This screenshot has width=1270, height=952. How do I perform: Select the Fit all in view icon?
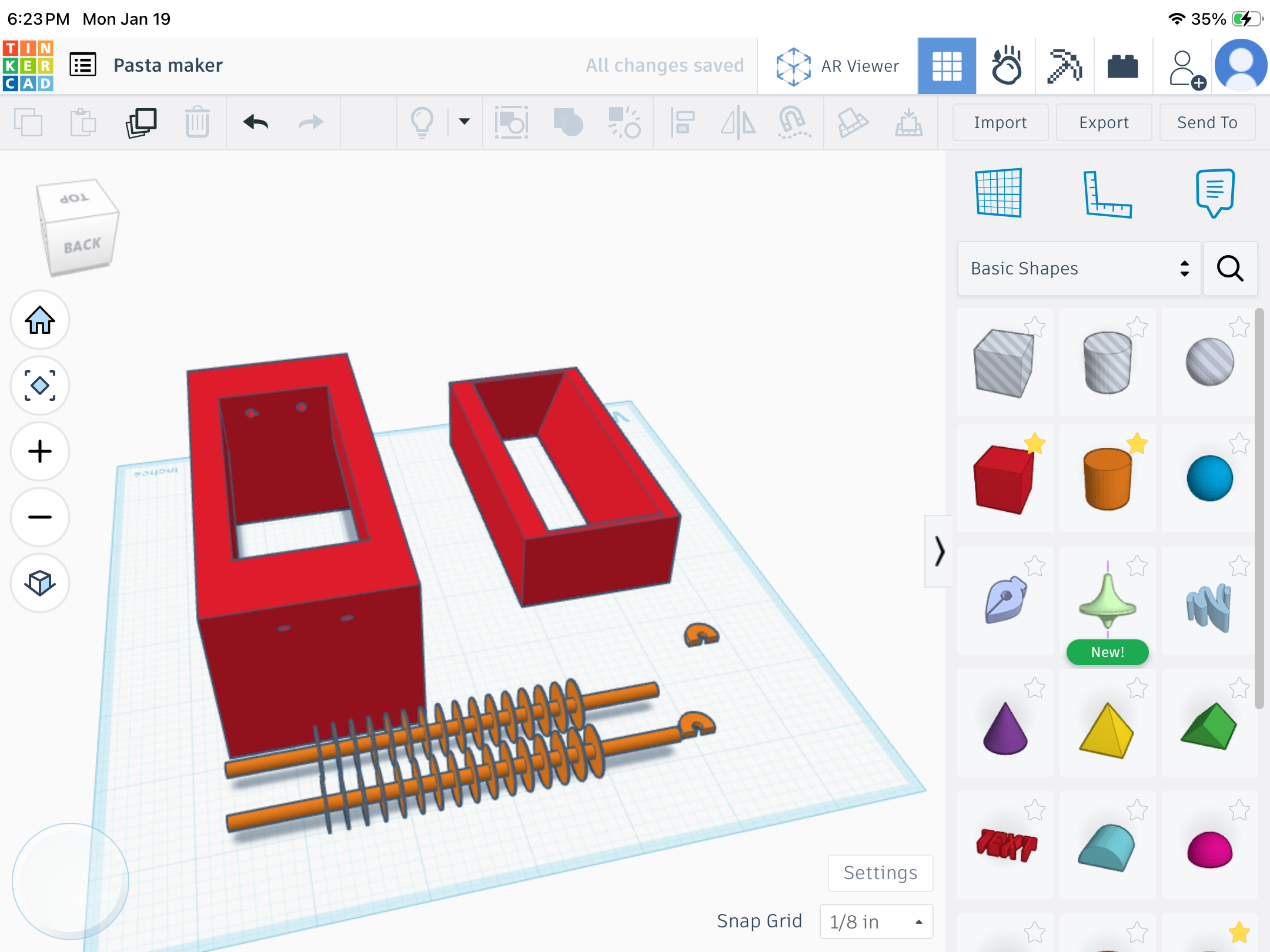coord(40,386)
